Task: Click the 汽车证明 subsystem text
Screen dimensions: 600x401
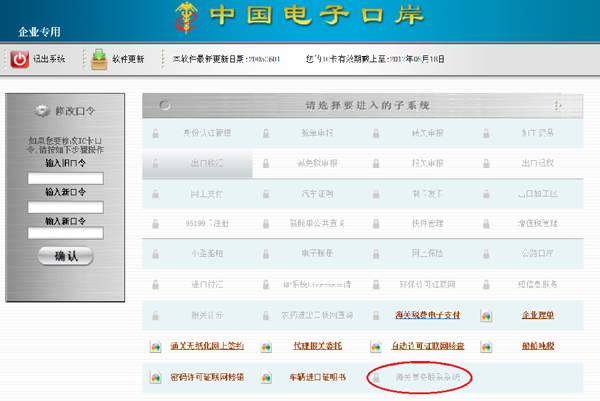Action: tap(317, 194)
